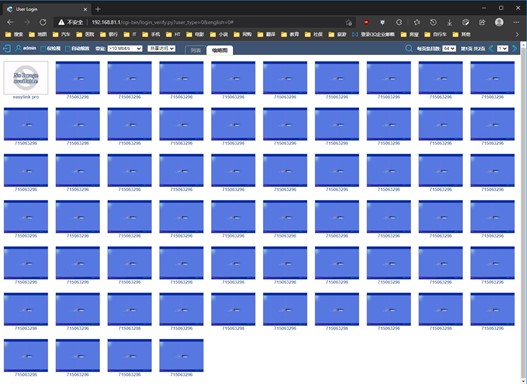Expand the >10 Mbit/s bandwidth dropdown
This screenshot has height=384, width=527.
125,48
